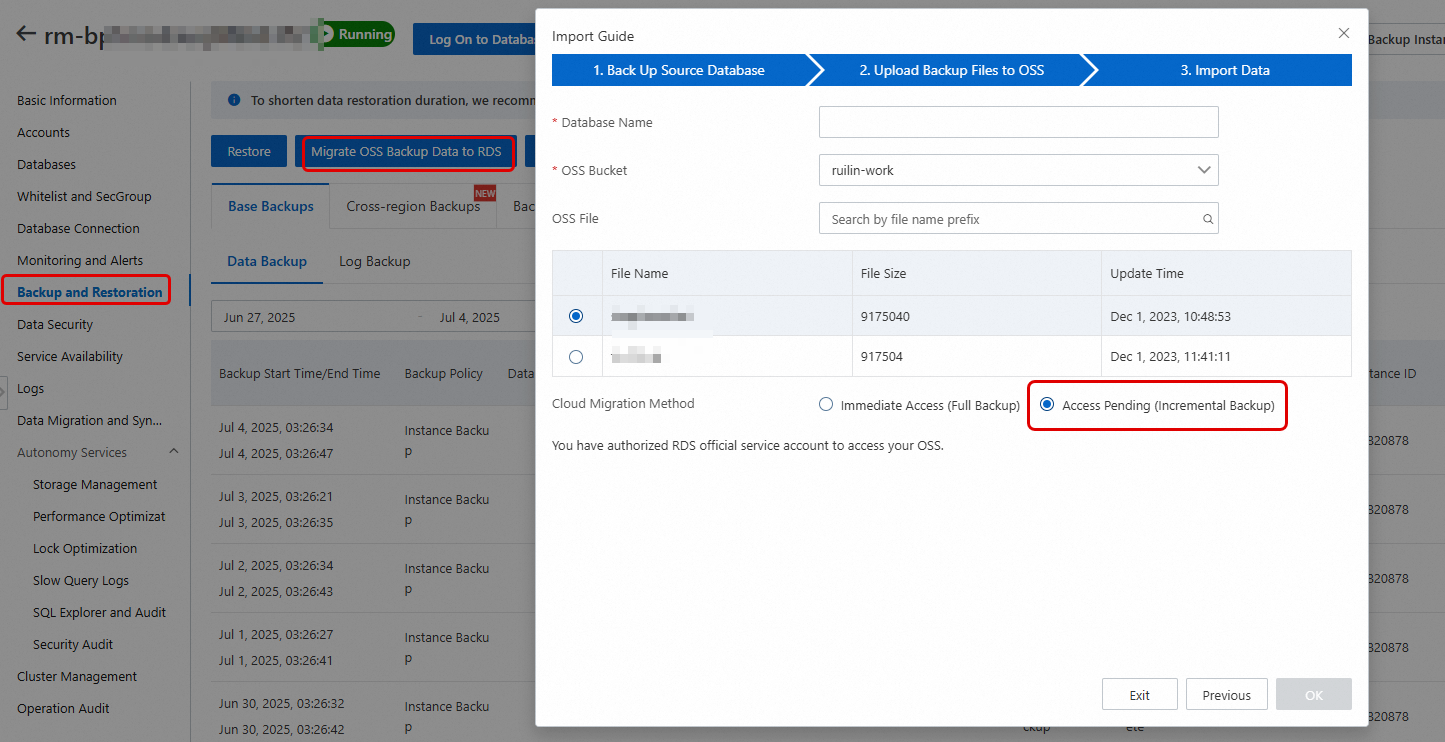
Task: Select the file with size 917504
Action: [x=576, y=356]
